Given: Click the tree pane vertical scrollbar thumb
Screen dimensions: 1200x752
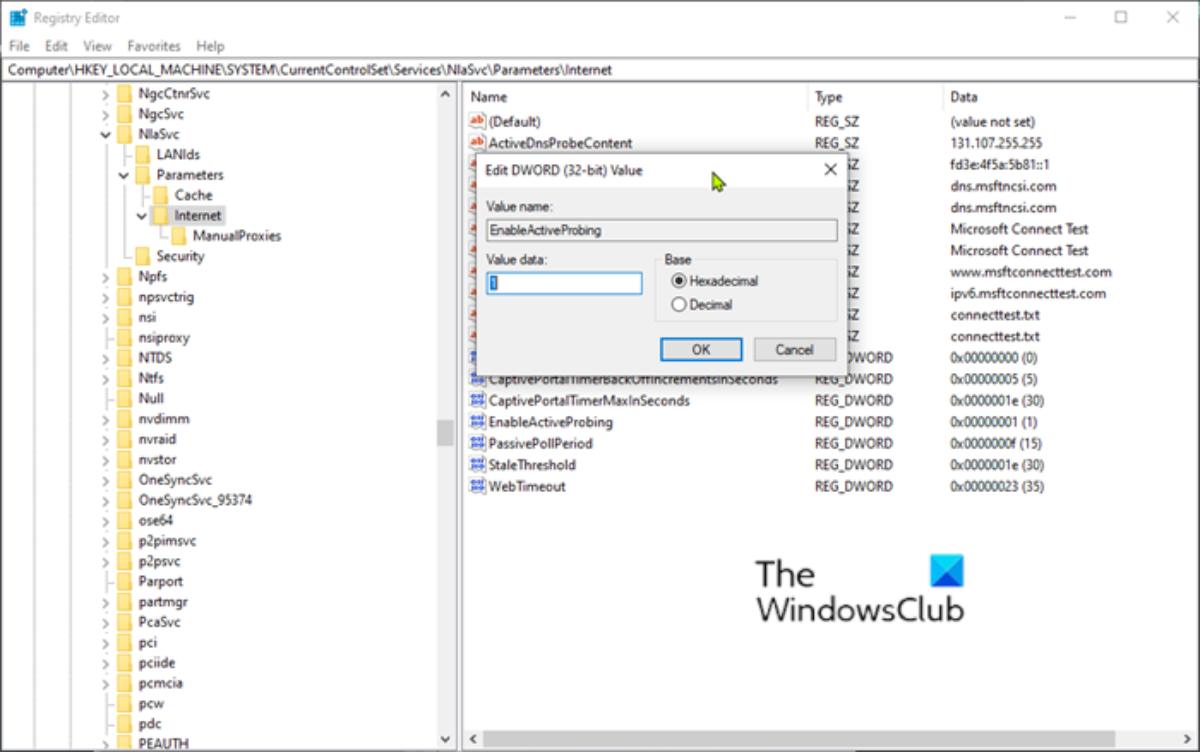Looking at the screenshot, I should tap(445, 432).
